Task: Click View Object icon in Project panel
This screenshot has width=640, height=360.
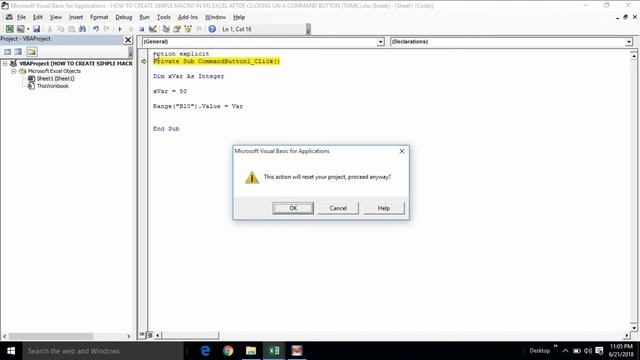Action: click(x=18, y=52)
